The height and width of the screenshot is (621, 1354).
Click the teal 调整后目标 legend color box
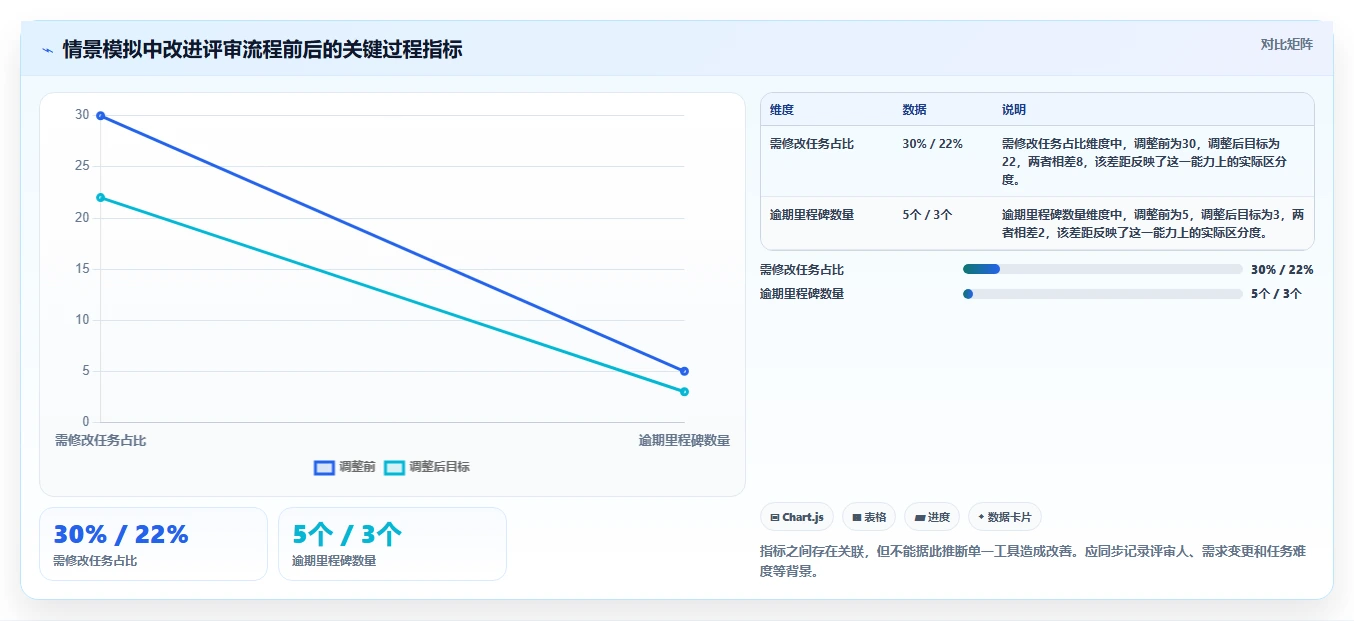[394, 467]
